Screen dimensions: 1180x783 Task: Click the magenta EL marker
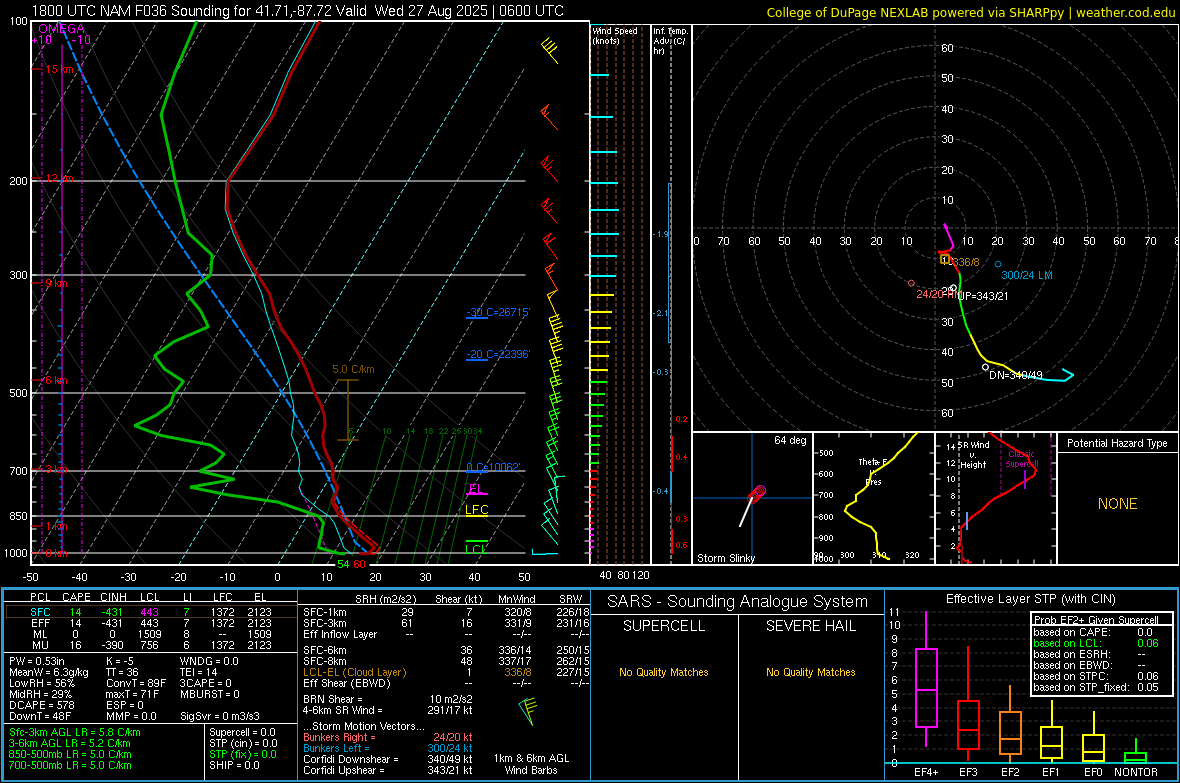pos(475,489)
